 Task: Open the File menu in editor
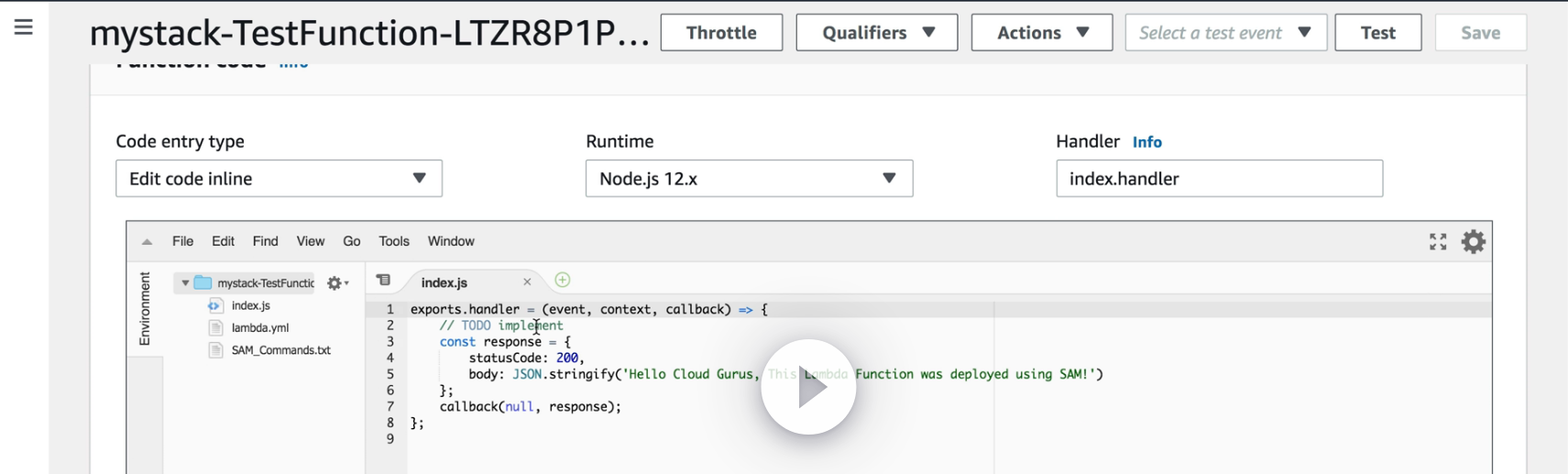pos(182,241)
